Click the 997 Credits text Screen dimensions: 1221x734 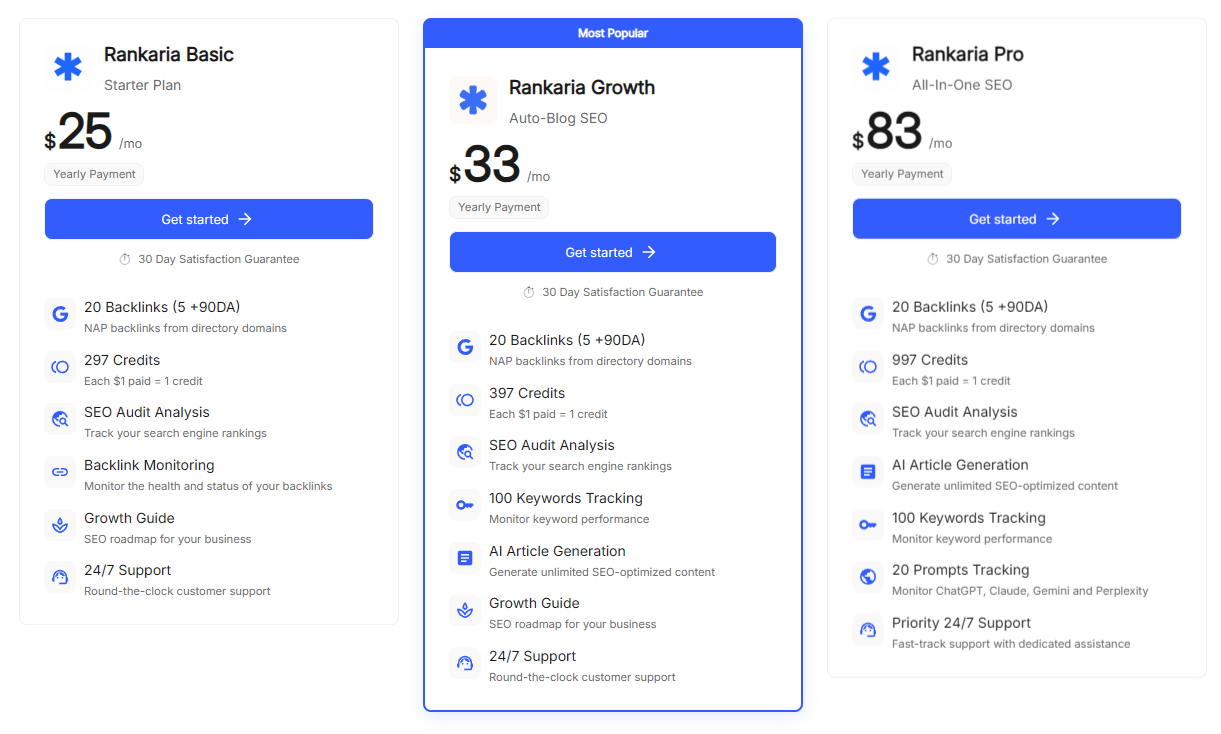click(930, 360)
